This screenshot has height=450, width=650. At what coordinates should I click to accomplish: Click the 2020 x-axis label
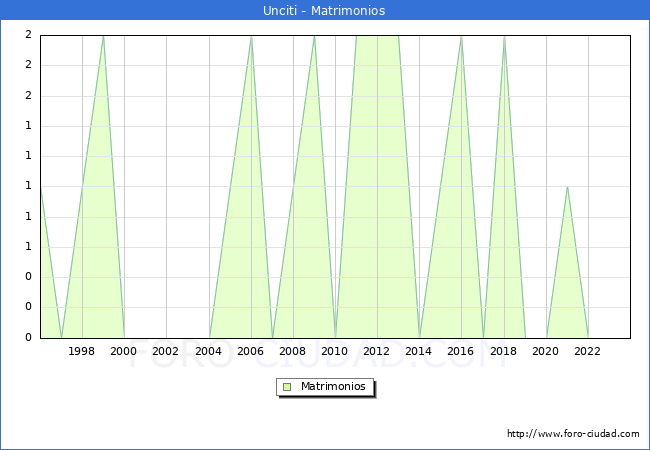point(545,351)
